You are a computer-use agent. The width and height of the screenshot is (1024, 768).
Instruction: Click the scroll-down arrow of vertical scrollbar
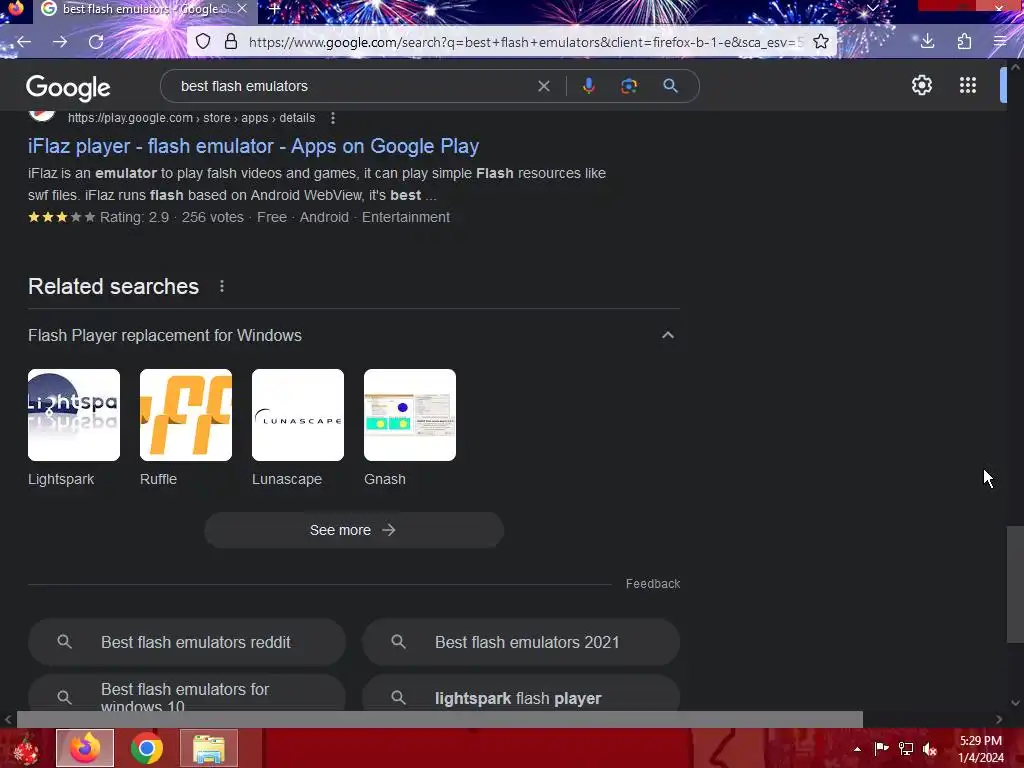pyautogui.click(x=1015, y=703)
